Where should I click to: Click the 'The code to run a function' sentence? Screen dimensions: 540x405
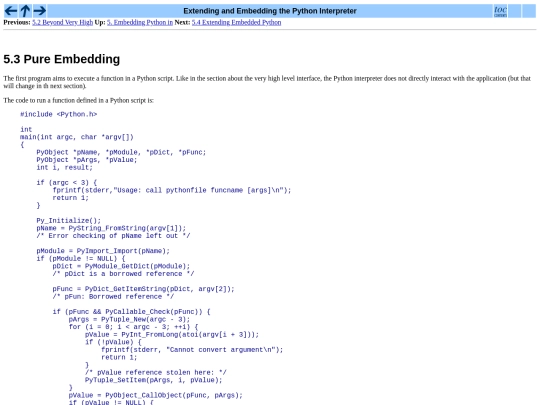79,101
